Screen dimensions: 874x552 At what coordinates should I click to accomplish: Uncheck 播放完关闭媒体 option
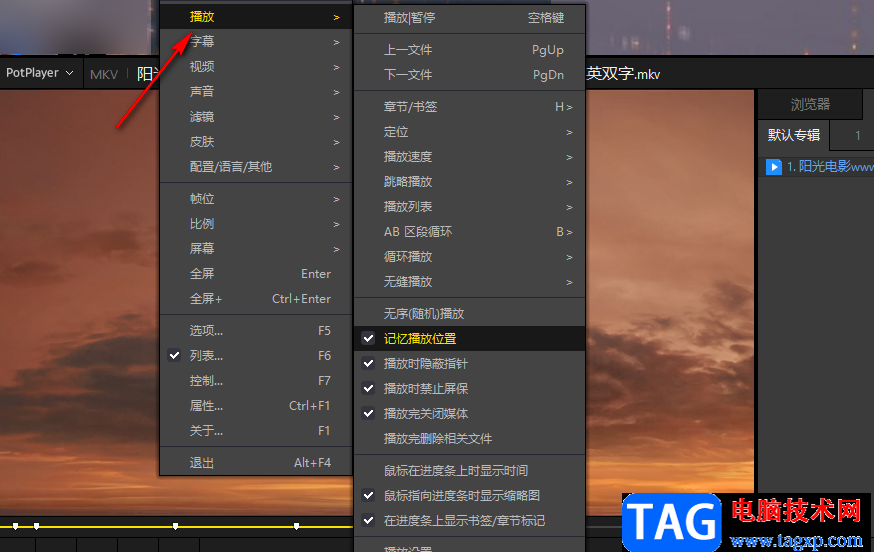[x=469, y=414]
